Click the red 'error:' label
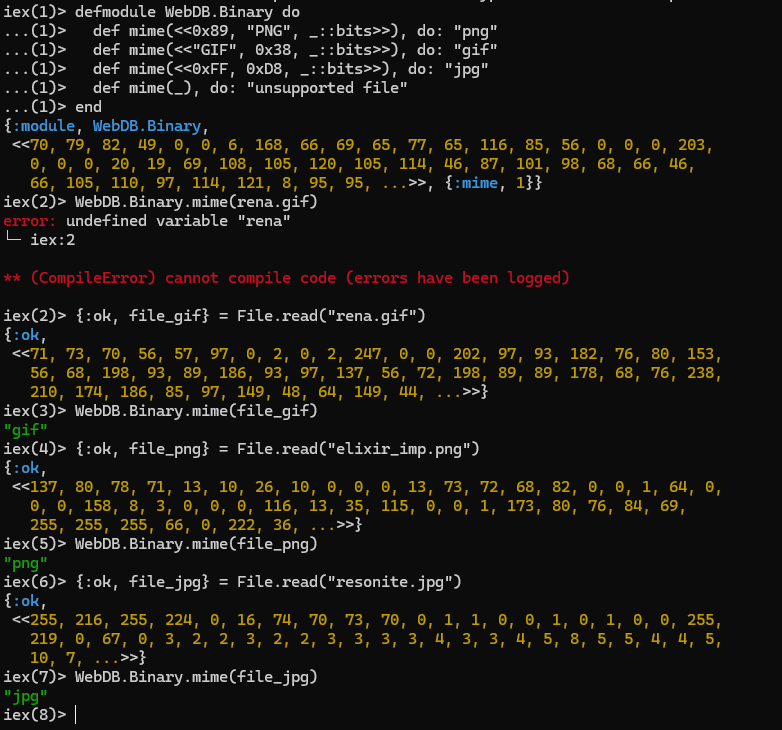Screen dimensions: 782x730 [29, 220]
